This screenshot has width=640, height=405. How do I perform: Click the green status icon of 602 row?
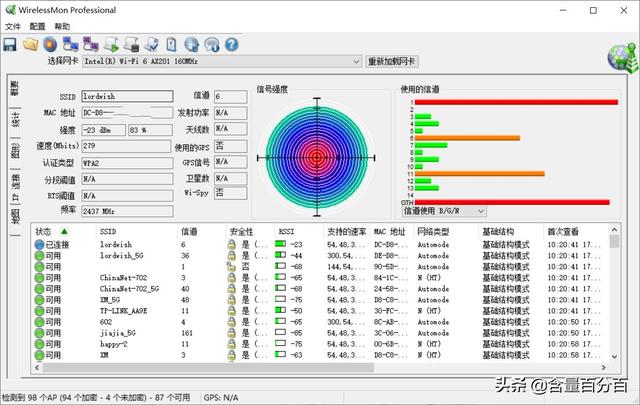pos(39,322)
